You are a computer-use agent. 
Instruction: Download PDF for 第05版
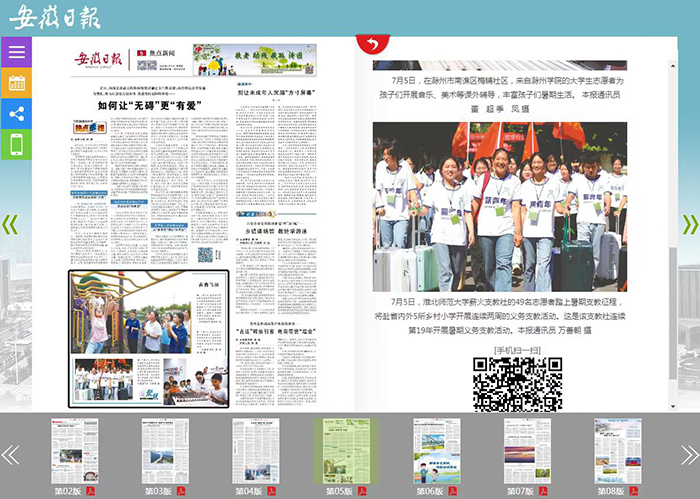click(x=362, y=491)
